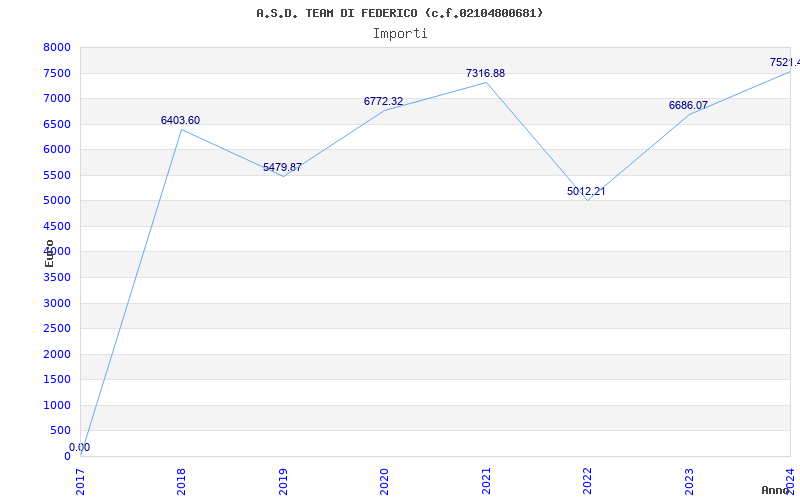Screen dimensions: 800x500
Task: Click the 0.00 data label
Action: 80,447
